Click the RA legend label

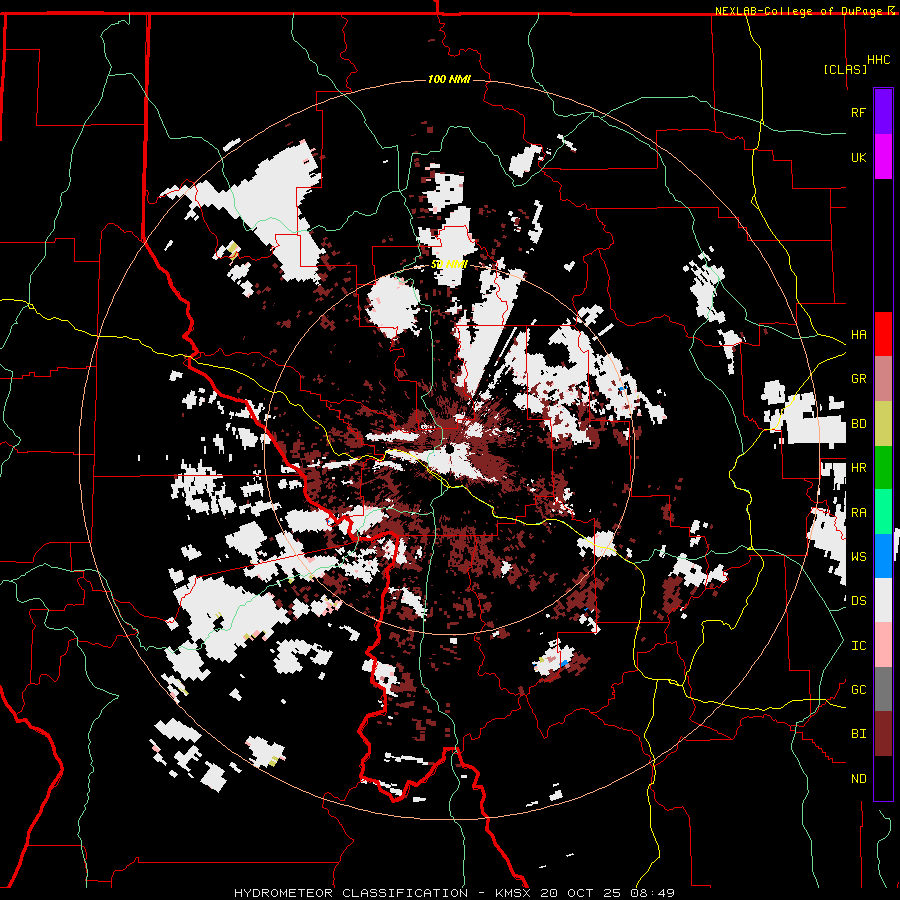858,513
